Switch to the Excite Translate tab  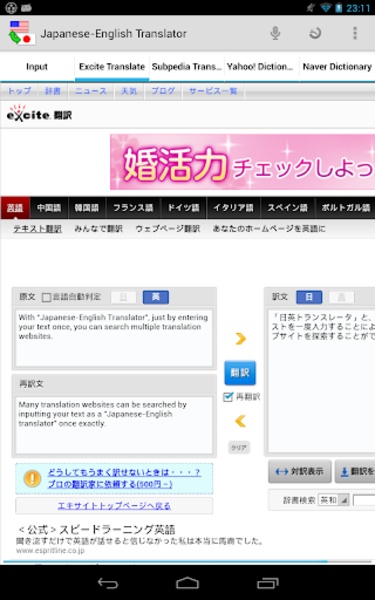[x=112, y=67]
